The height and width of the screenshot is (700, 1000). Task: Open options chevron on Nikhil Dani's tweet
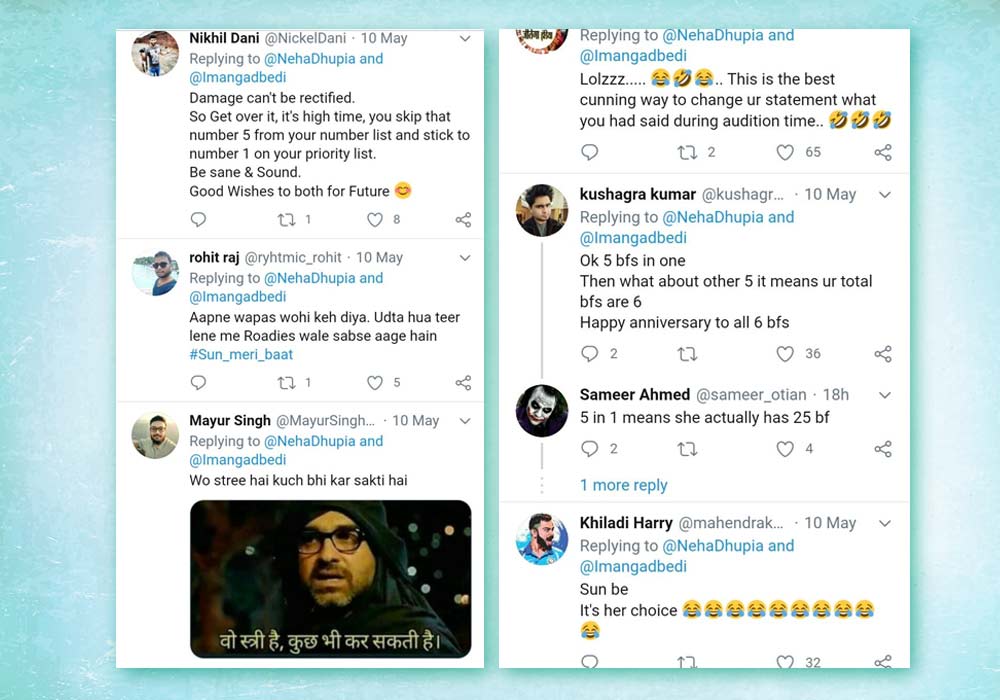(x=465, y=38)
